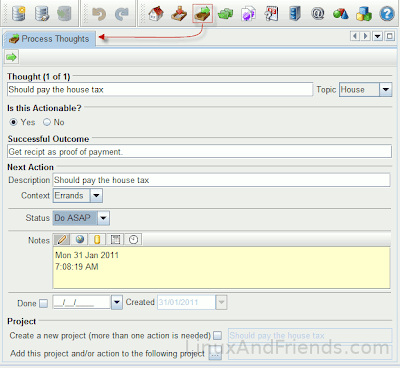Click the Undo arrow icon
This screenshot has height=368, width=400.
coord(99,14)
